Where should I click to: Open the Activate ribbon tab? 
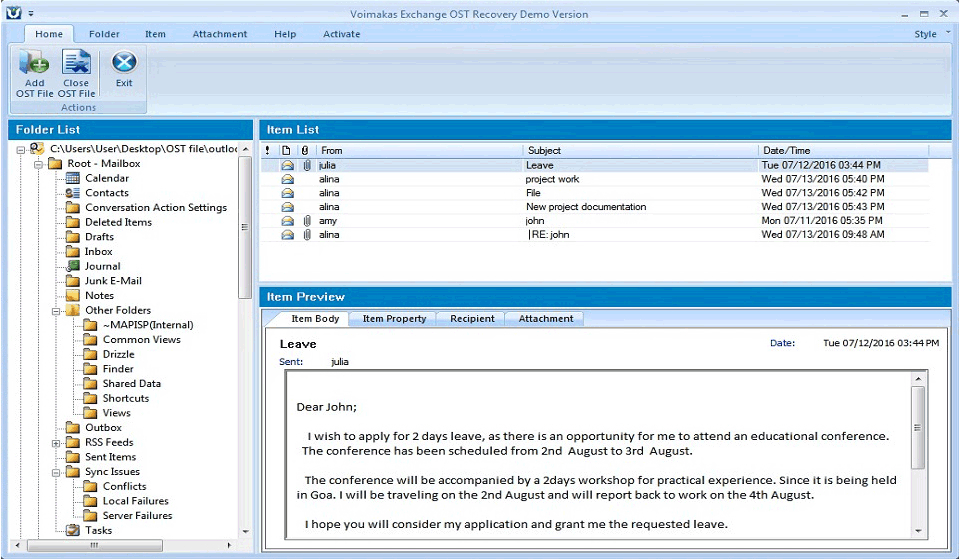click(342, 34)
